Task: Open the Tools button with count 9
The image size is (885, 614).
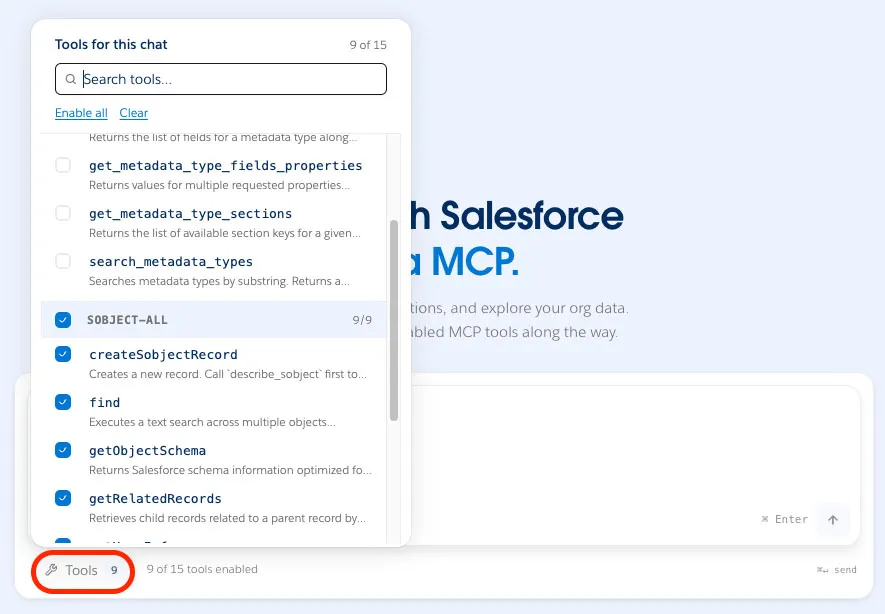Action: click(x=82, y=571)
